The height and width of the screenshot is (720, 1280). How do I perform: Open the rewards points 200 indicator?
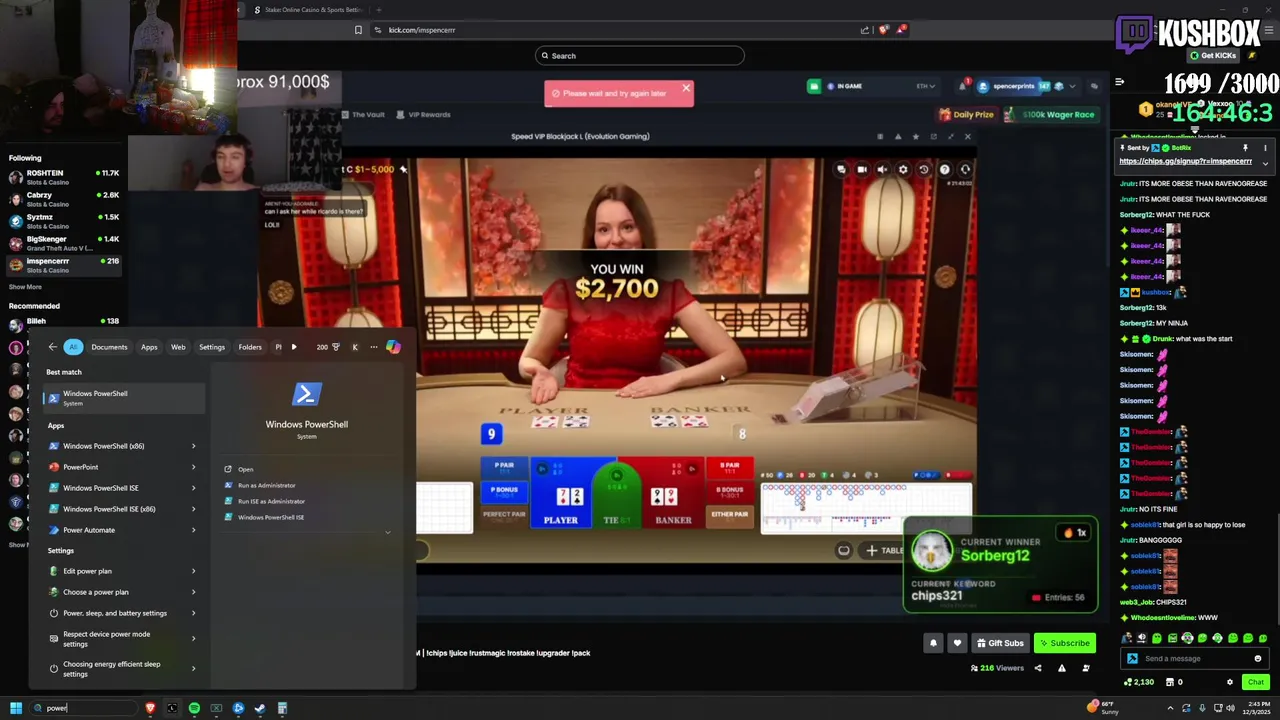coord(328,347)
